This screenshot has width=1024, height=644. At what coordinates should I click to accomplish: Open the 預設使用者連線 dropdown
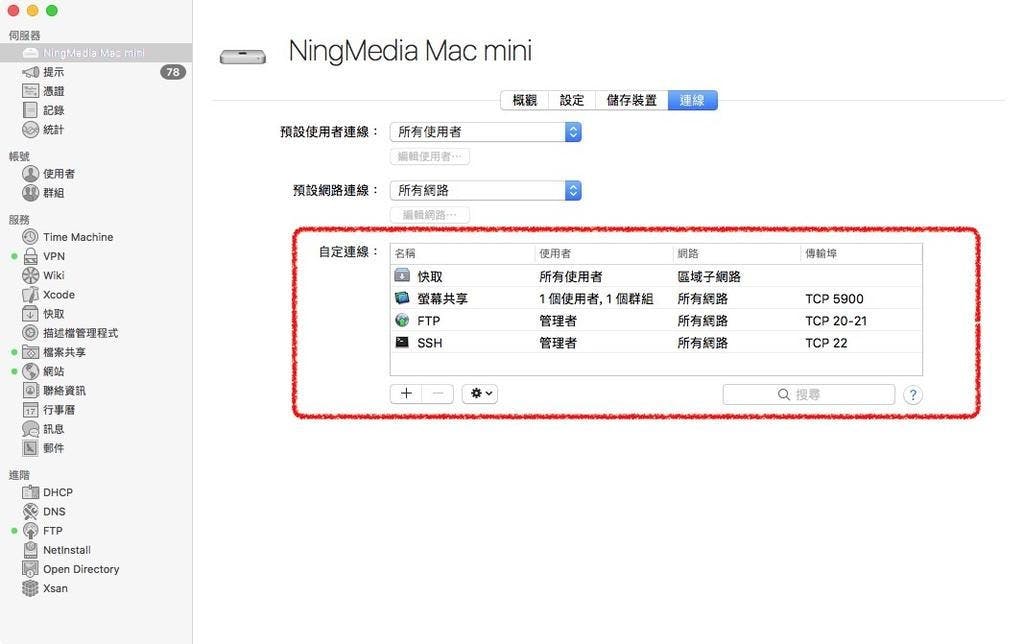485,132
